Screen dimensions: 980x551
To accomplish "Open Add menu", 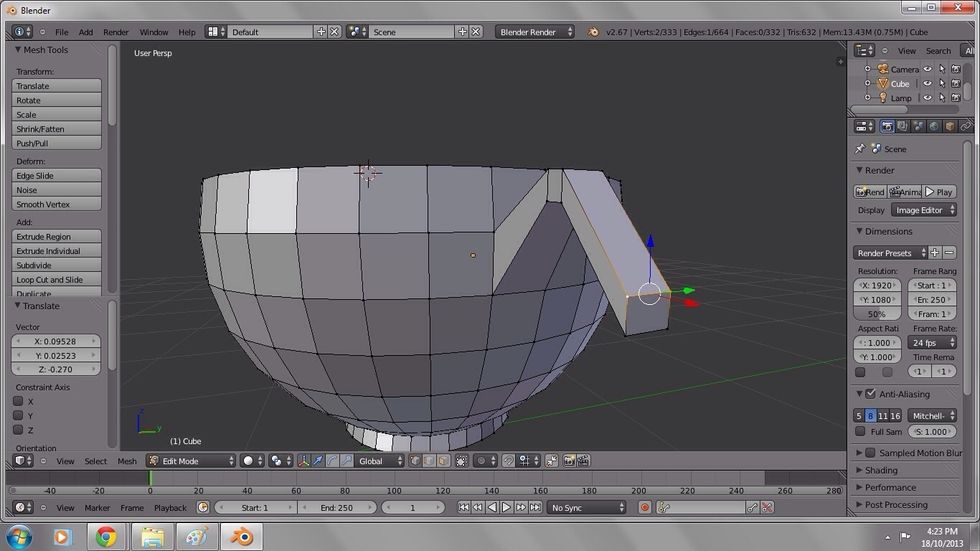I will pos(86,32).
